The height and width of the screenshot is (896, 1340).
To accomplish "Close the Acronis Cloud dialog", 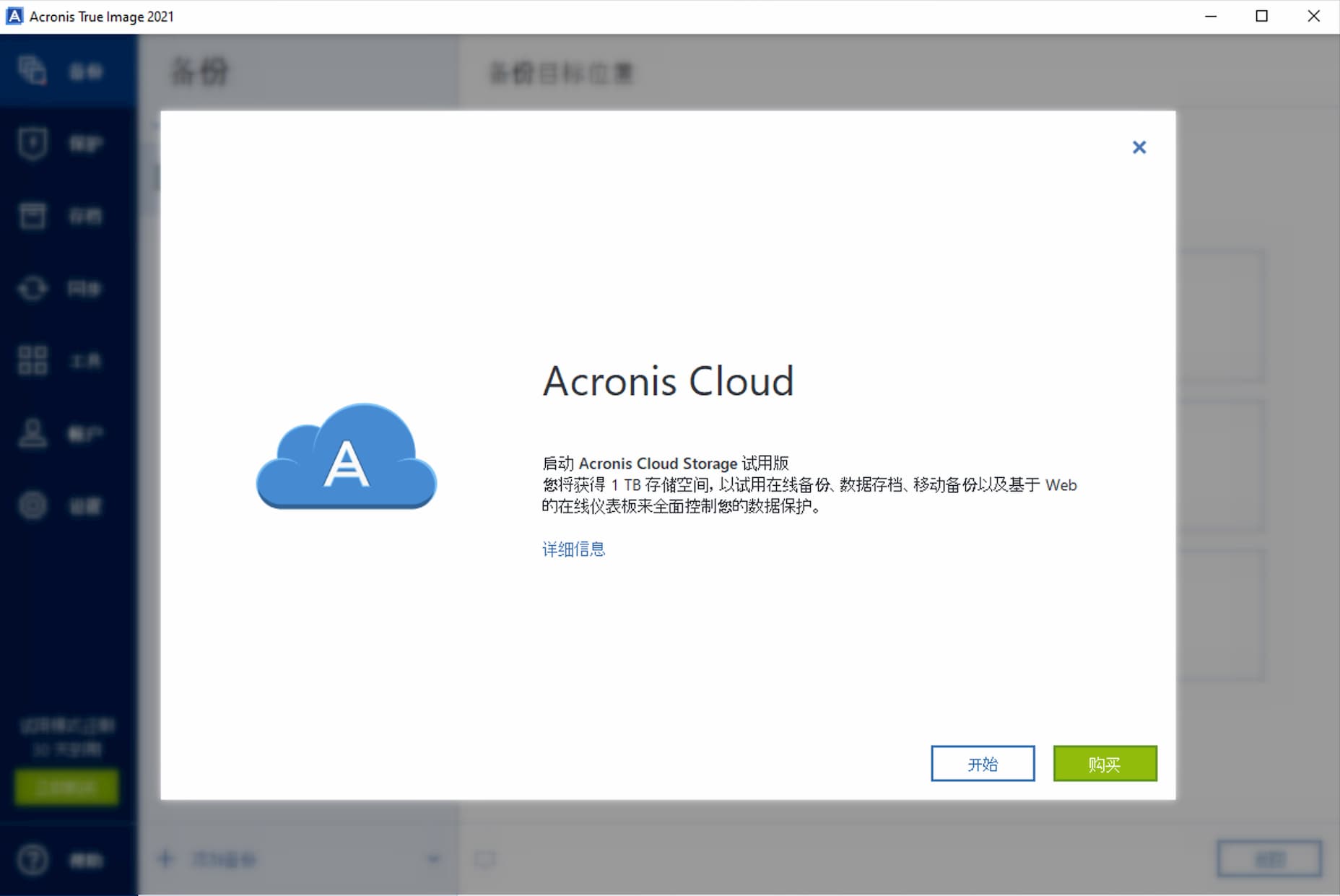I will pyautogui.click(x=1139, y=147).
